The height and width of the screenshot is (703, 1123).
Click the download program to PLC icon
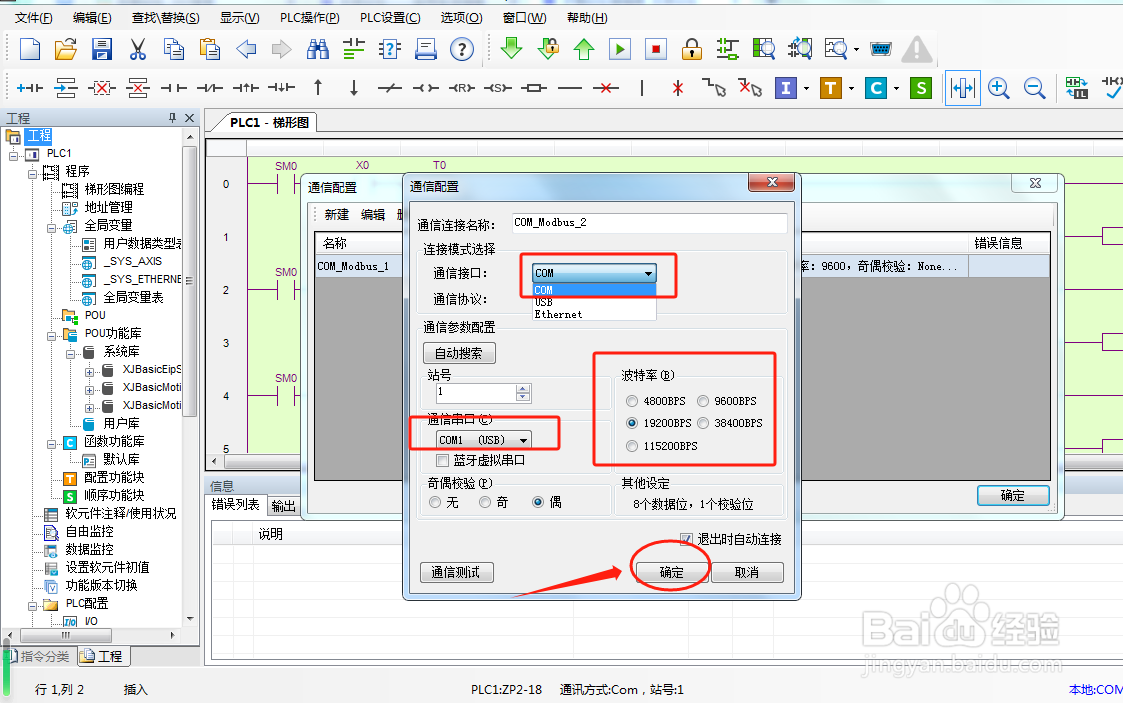pyautogui.click(x=511, y=48)
